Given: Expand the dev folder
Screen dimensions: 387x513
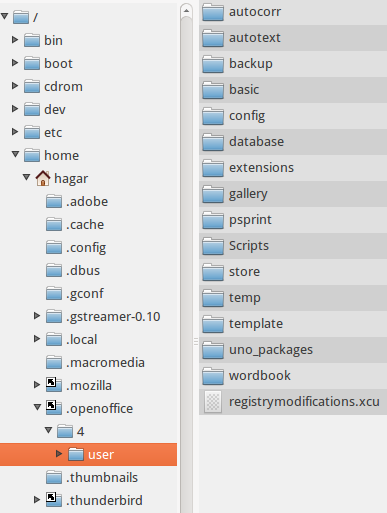Looking at the screenshot, I should click(x=15, y=109).
